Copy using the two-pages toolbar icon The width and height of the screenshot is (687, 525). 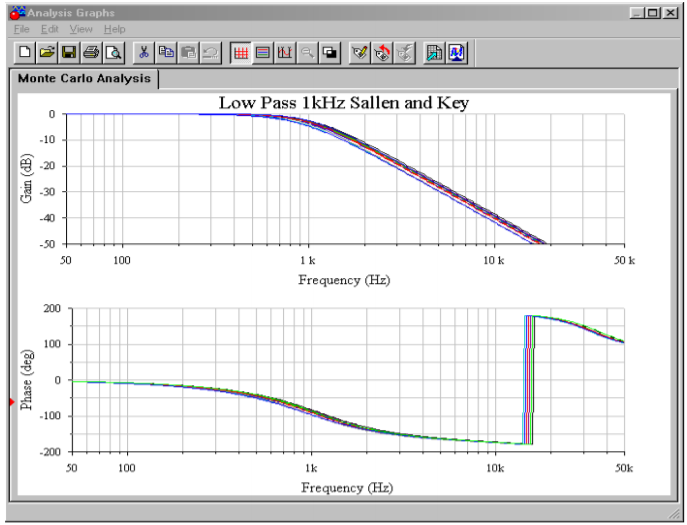[166, 53]
